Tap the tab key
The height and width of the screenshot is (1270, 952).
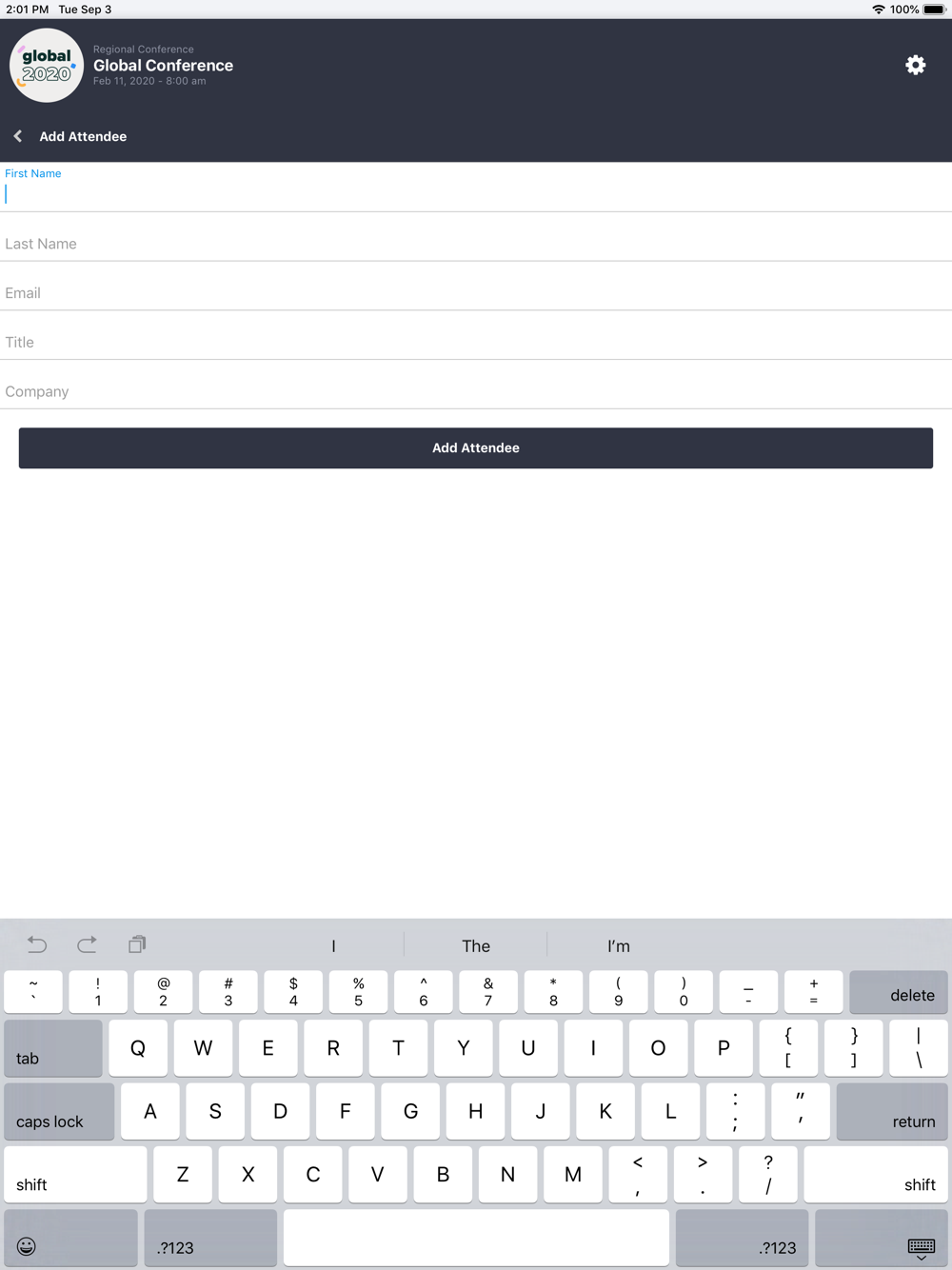click(53, 1048)
